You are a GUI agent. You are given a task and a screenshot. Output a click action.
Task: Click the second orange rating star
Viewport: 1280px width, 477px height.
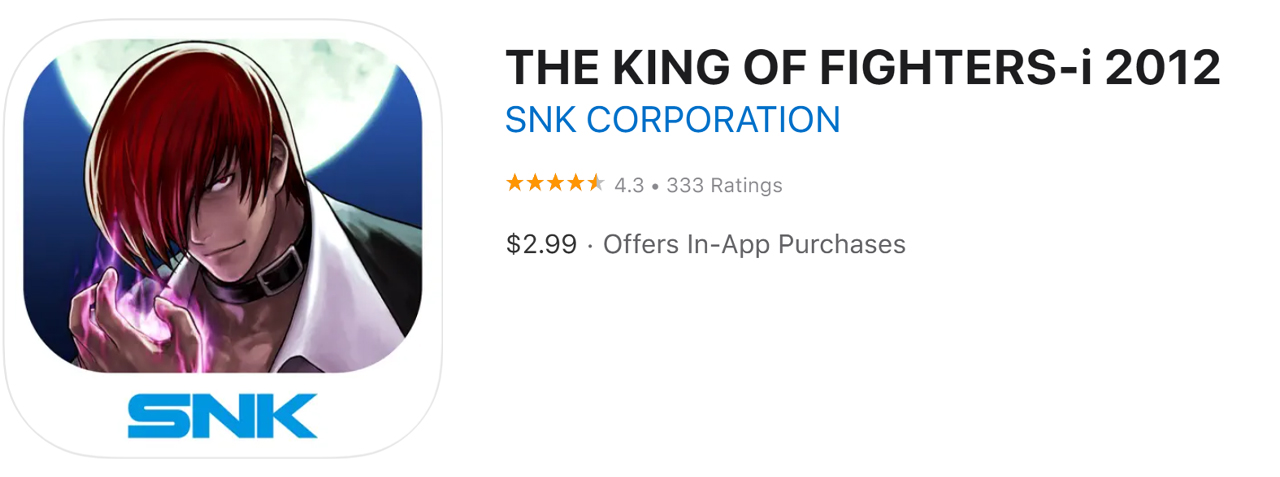[535, 183]
